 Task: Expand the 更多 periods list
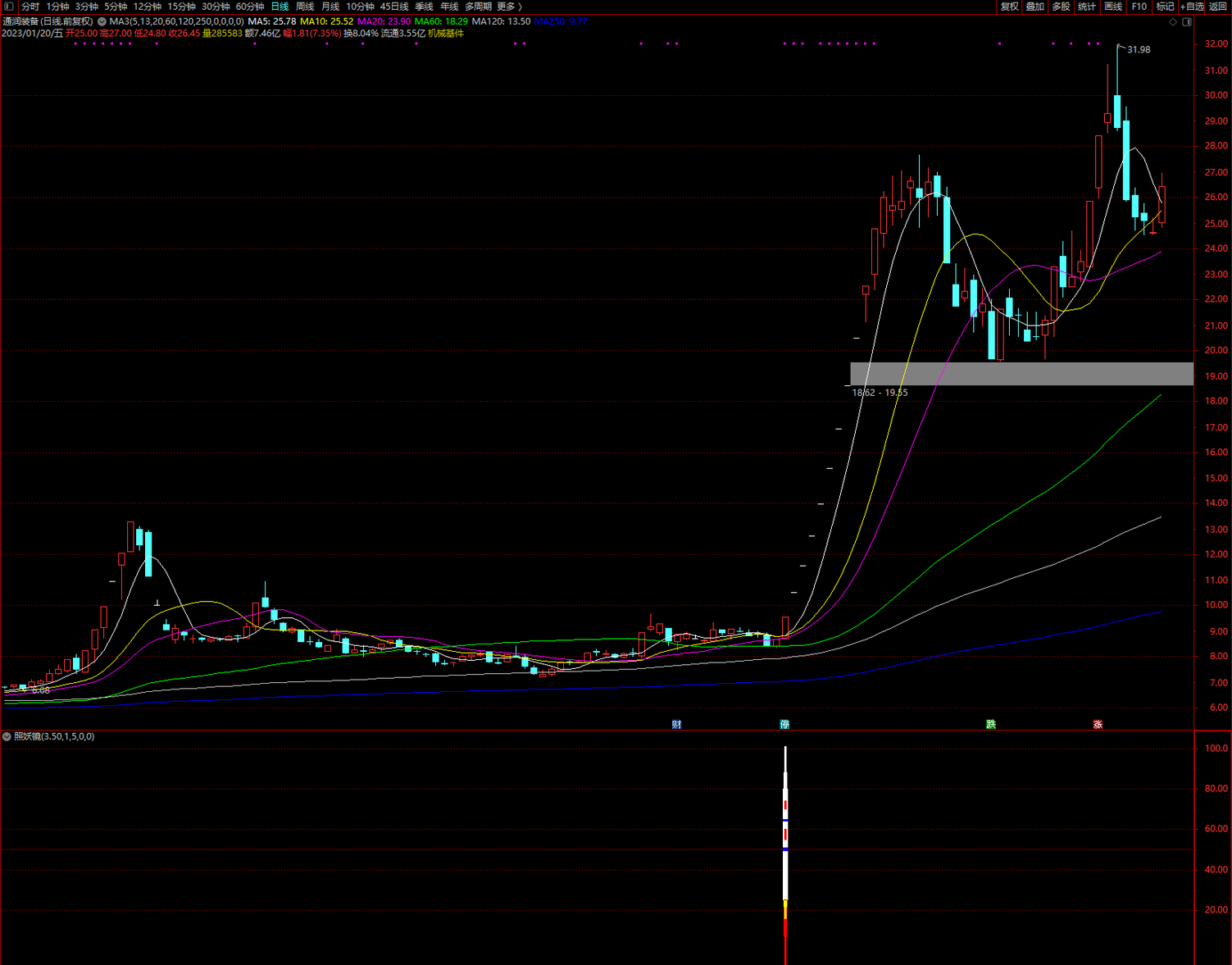pyautogui.click(x=509, y=7)
